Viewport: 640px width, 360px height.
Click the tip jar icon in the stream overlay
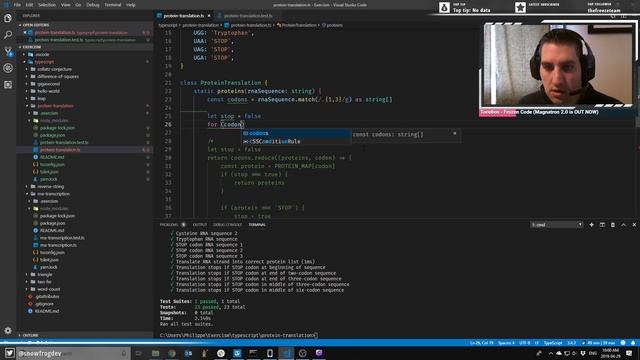[444, 7]
